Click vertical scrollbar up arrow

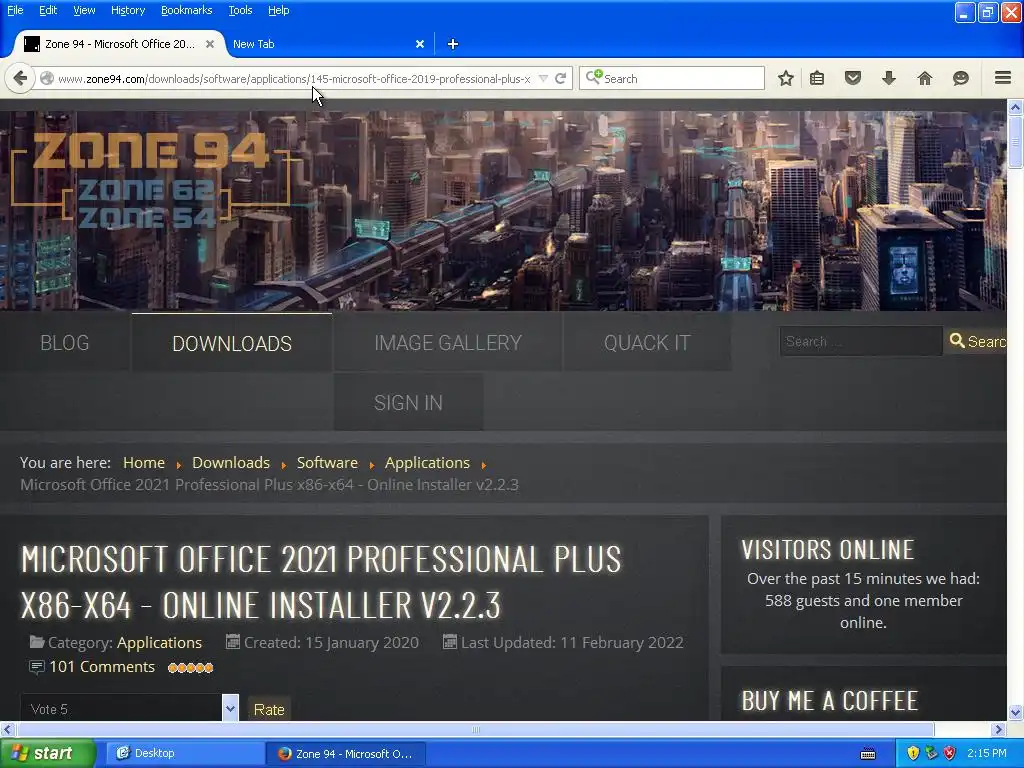click(x=1015, y=106)
